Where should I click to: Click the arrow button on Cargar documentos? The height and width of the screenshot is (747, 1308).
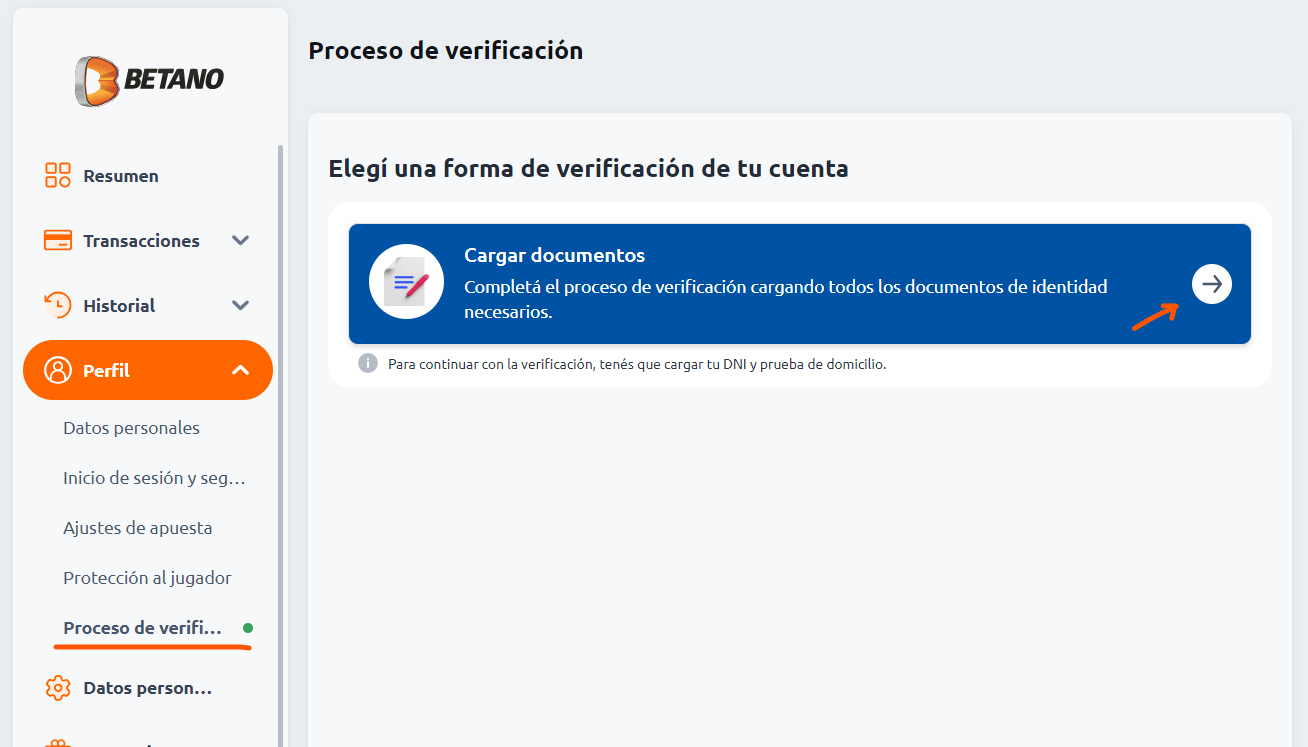1212,284
